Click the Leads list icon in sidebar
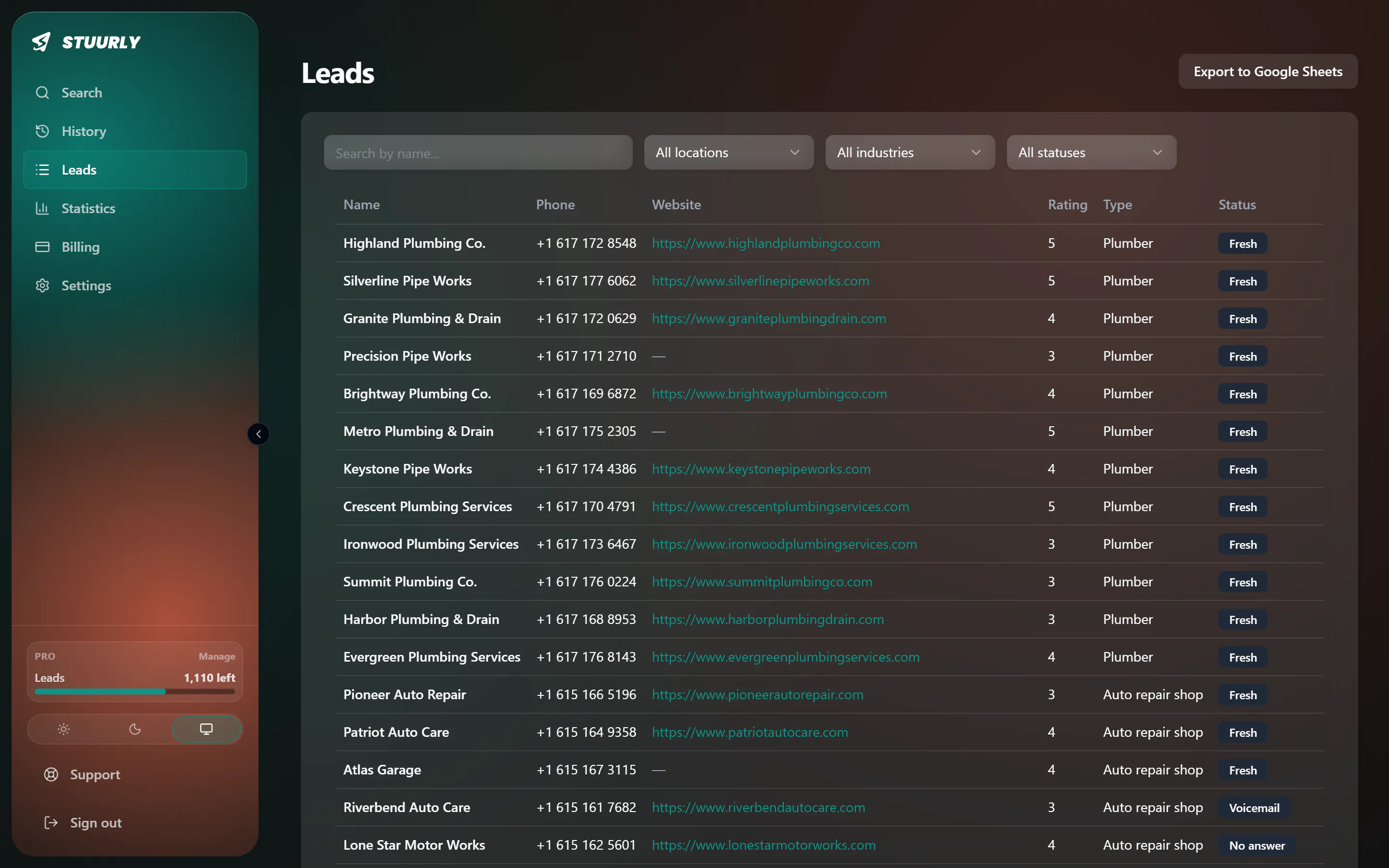The width and height of the screenshot is (1389, 868). coord(42,169)
